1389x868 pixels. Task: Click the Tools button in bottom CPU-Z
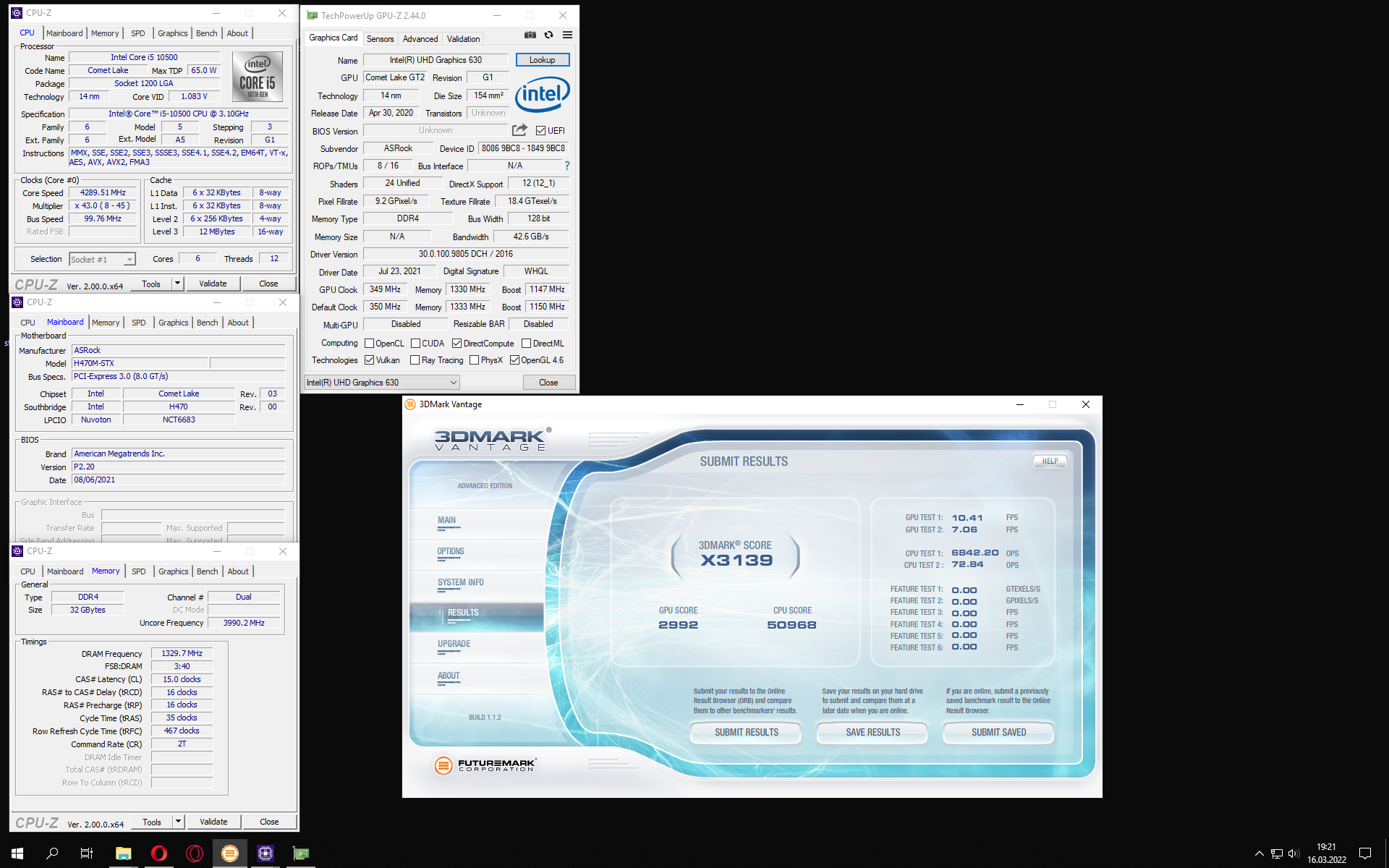click(152, 822)
